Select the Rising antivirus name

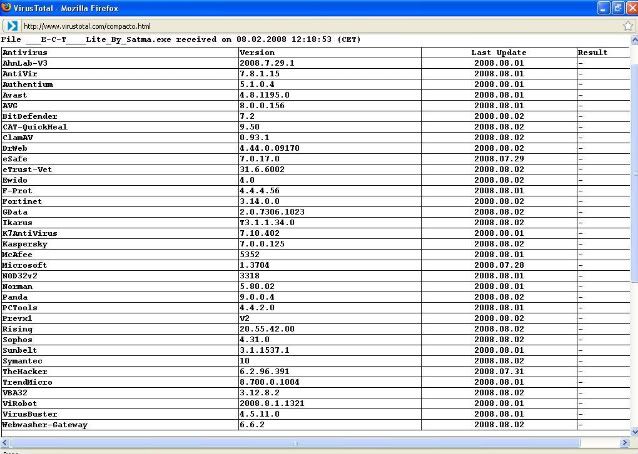17,329
